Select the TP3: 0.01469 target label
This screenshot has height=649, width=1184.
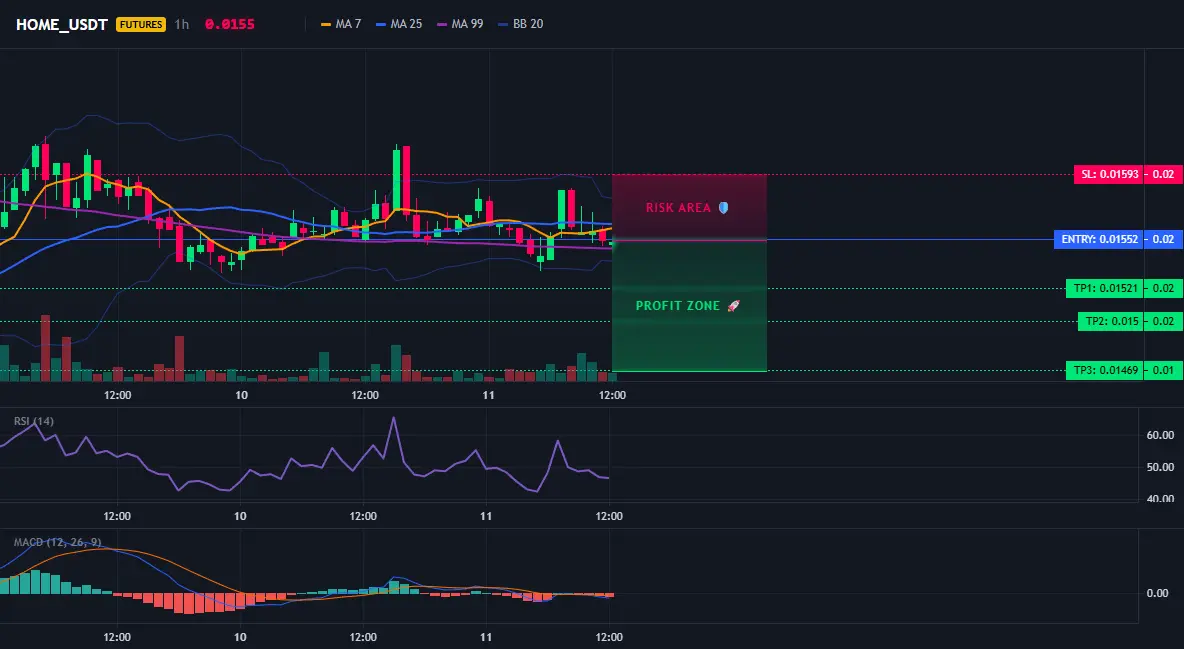pos(1104,370)
